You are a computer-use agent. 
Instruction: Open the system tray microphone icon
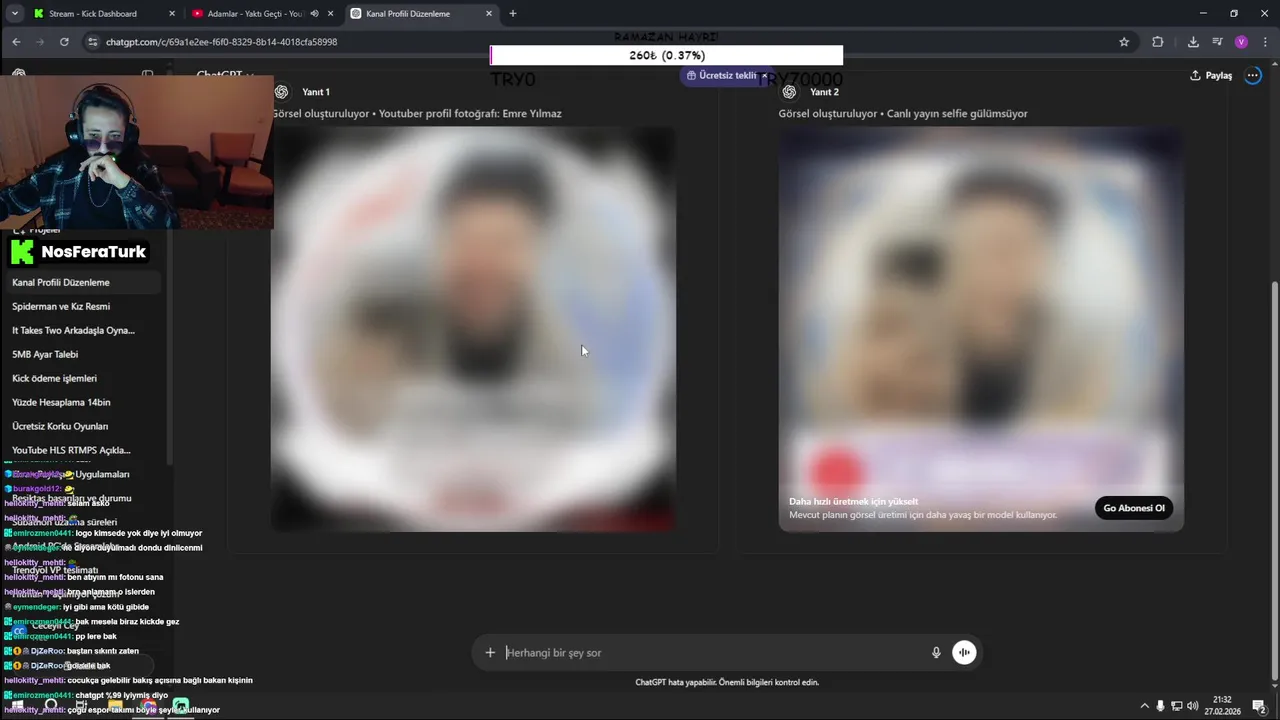click(1160, 706)
